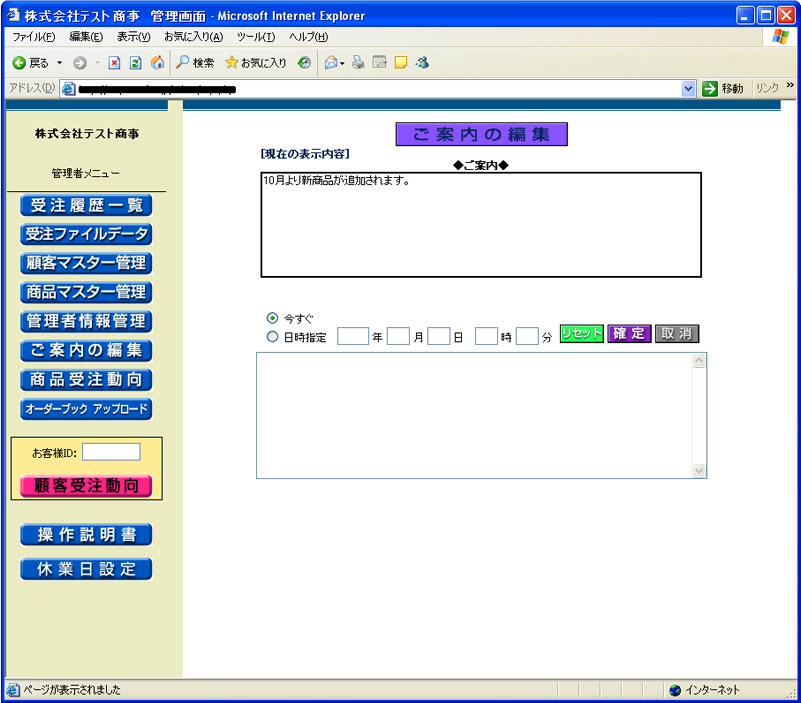This screenshot has height=703, width=801.
Task: Open 顧客マスター管理 from the sidebar
Action: coord(86,263)
